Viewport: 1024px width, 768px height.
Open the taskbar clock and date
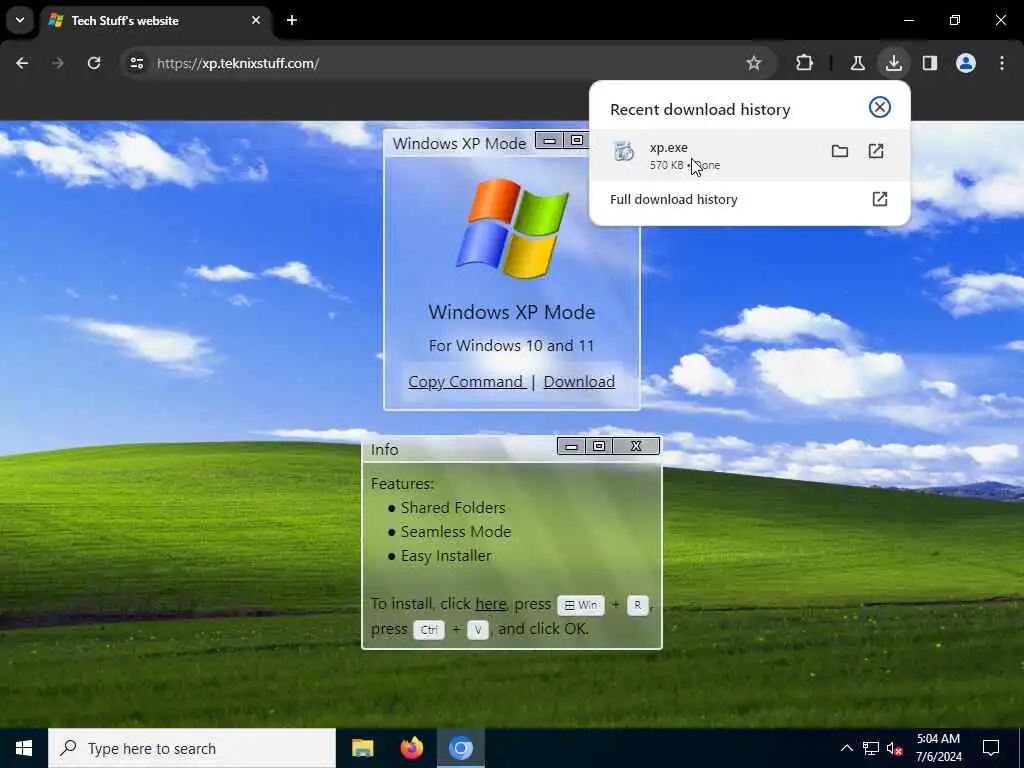[938, 748]
